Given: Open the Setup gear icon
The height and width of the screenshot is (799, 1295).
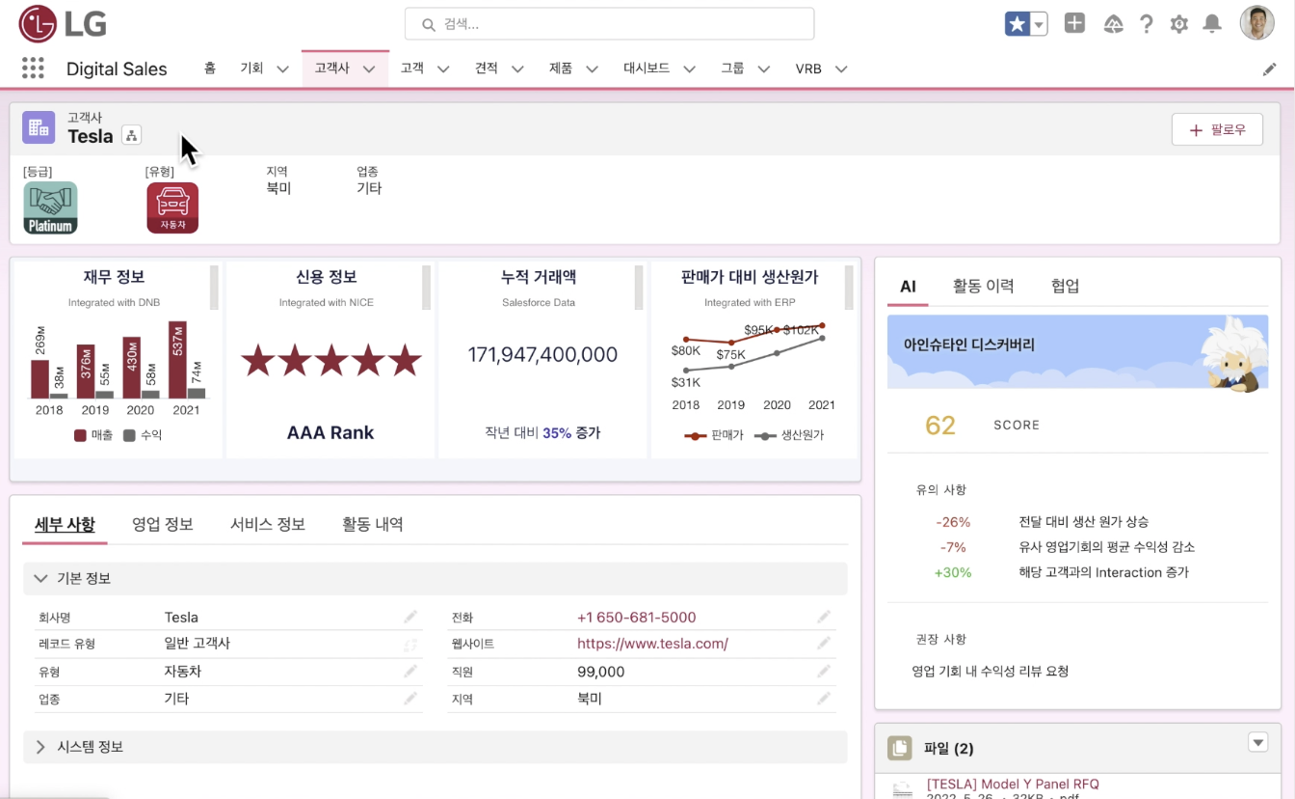Looking at the screenshot, I should tap(1179, 24).
